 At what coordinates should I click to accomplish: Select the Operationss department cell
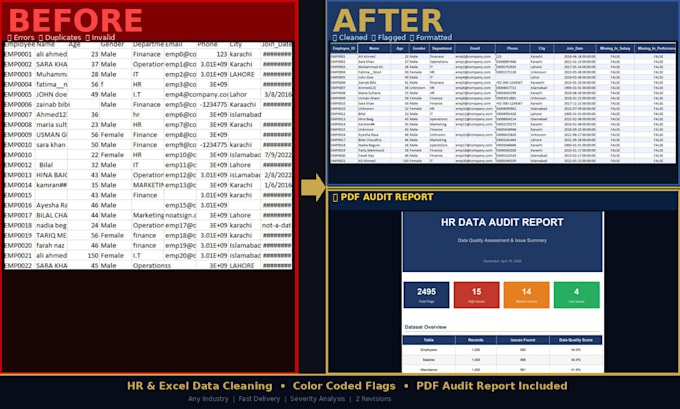[x=152, y=265]
